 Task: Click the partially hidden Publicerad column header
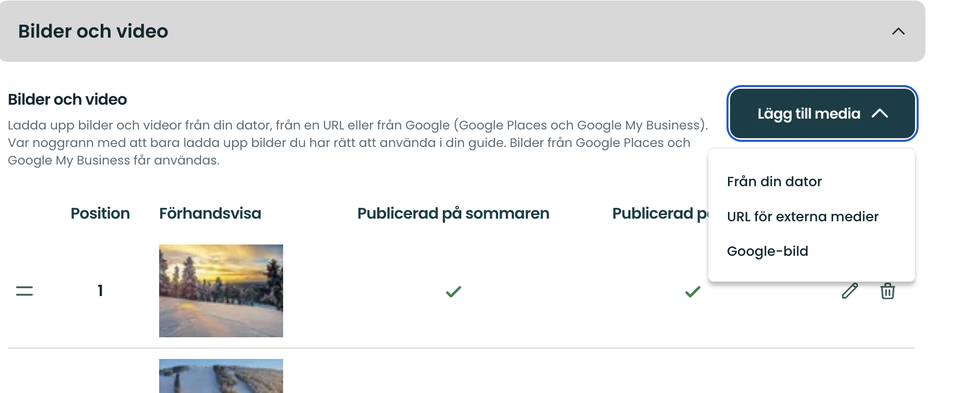(x=660, y=214)
